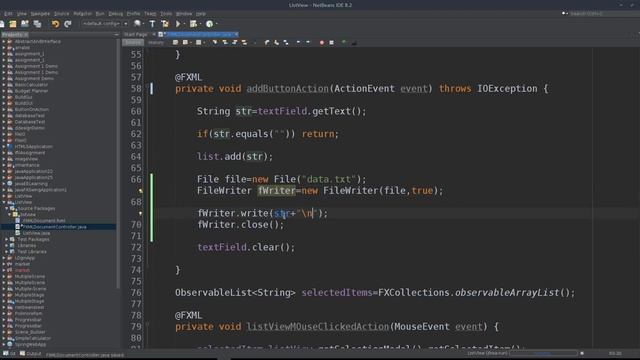Click addButtonAction method name in code
The height and width of the screenshot is (360, 640).
[x=287, y=89]
